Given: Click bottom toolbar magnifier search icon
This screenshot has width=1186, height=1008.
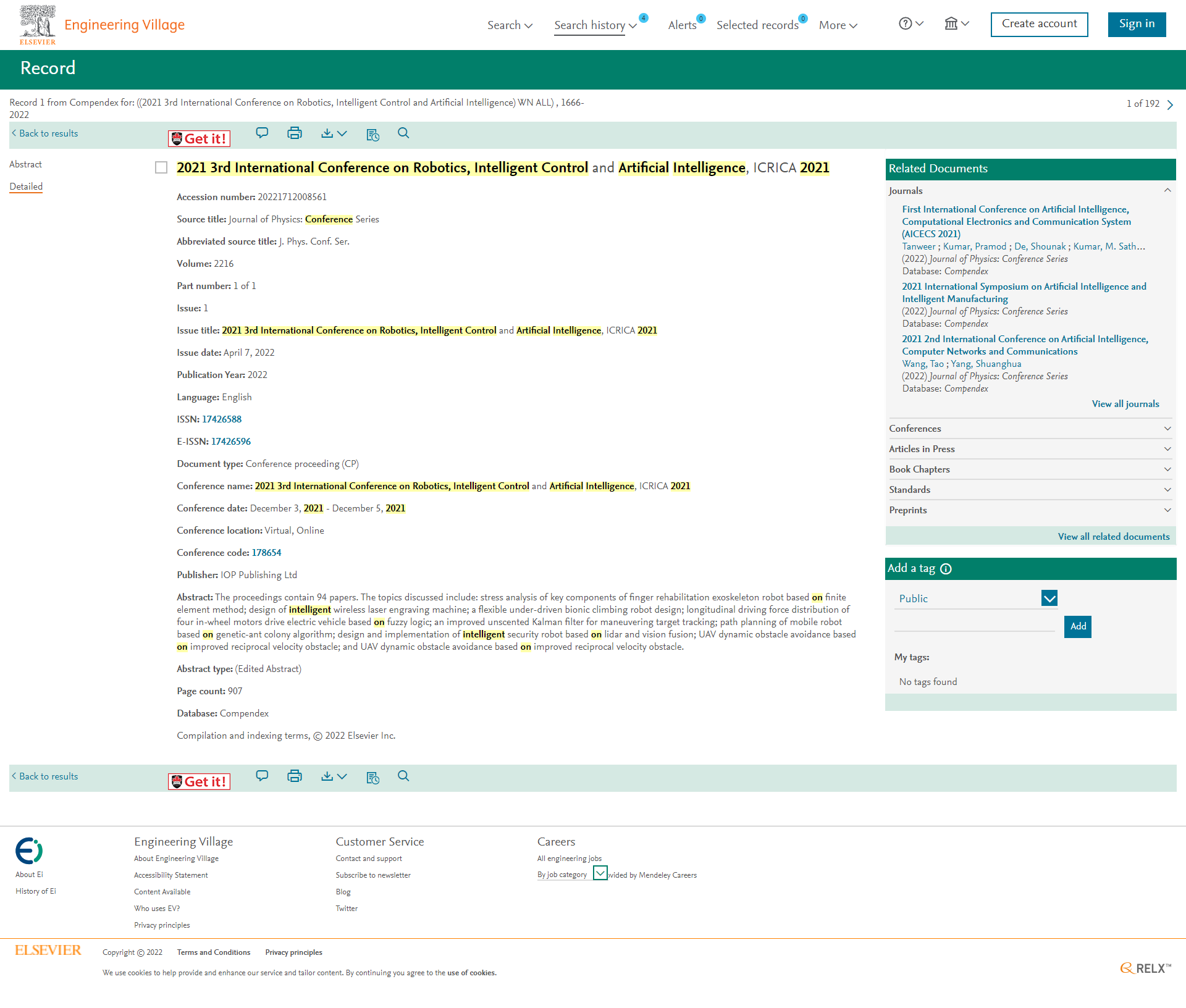Looking at the screenshot, I should (403, 776).
